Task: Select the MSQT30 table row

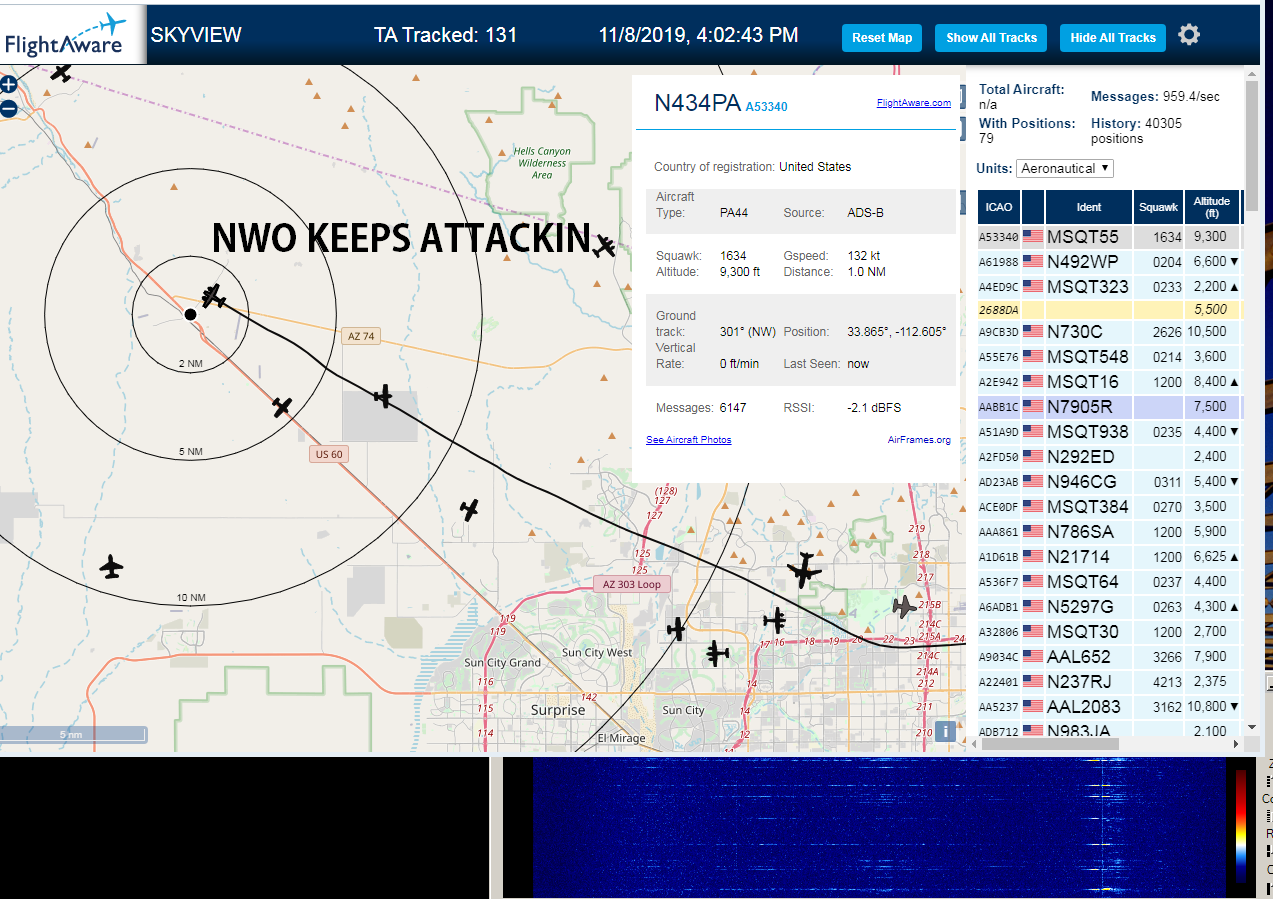Action: point(1109,632)
